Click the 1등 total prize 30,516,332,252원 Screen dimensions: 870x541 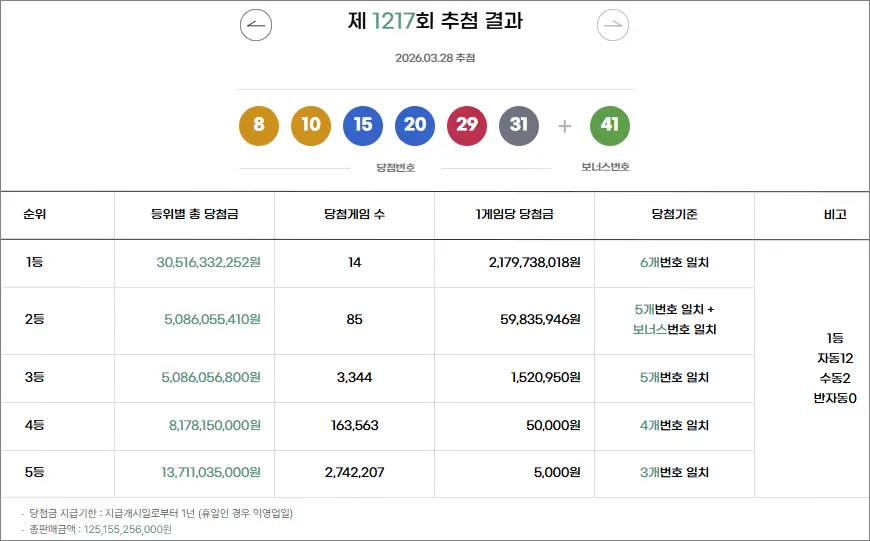click(208, 262)
